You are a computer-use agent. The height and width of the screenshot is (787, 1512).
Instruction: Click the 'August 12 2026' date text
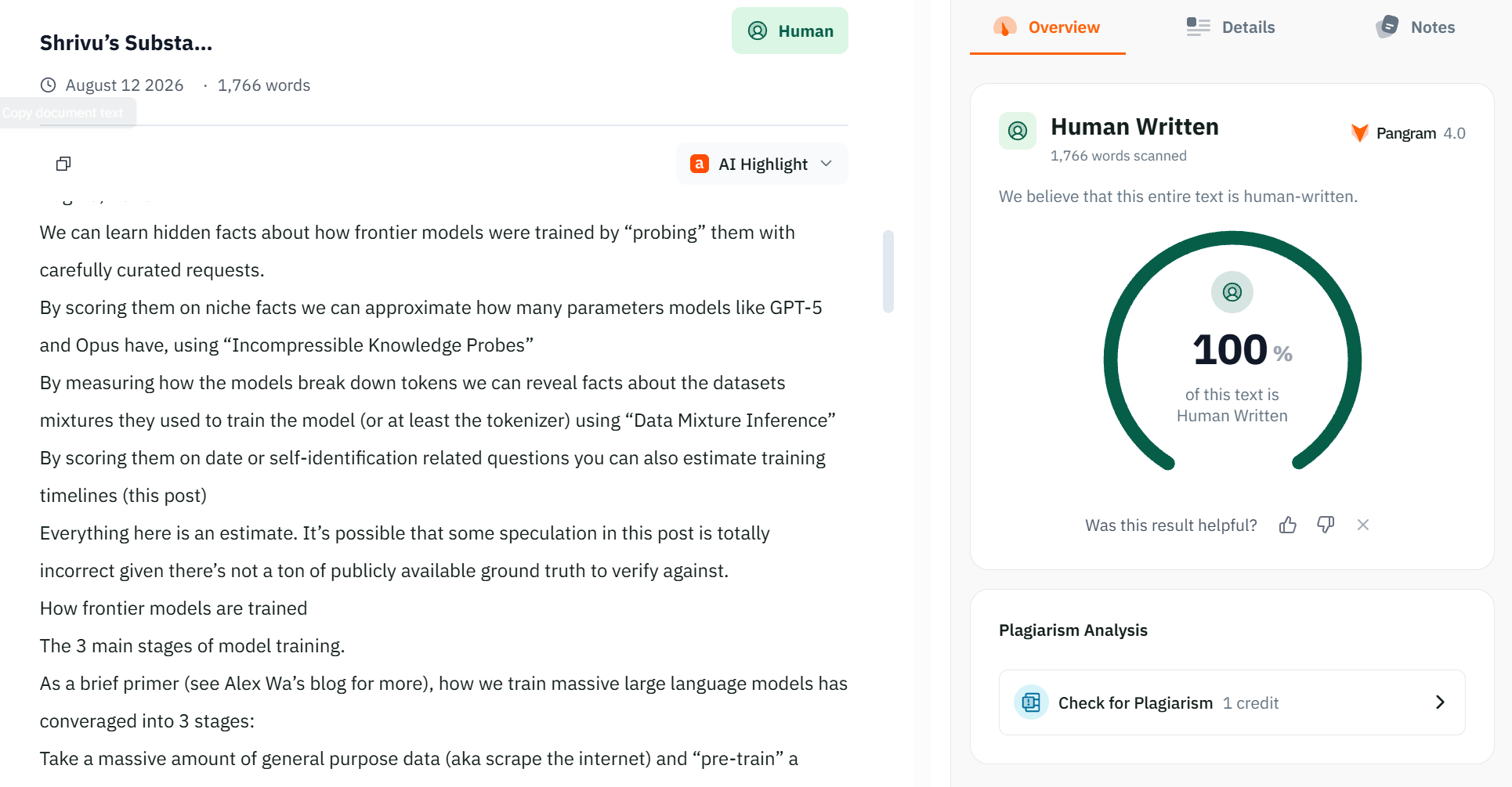(125, 85)
